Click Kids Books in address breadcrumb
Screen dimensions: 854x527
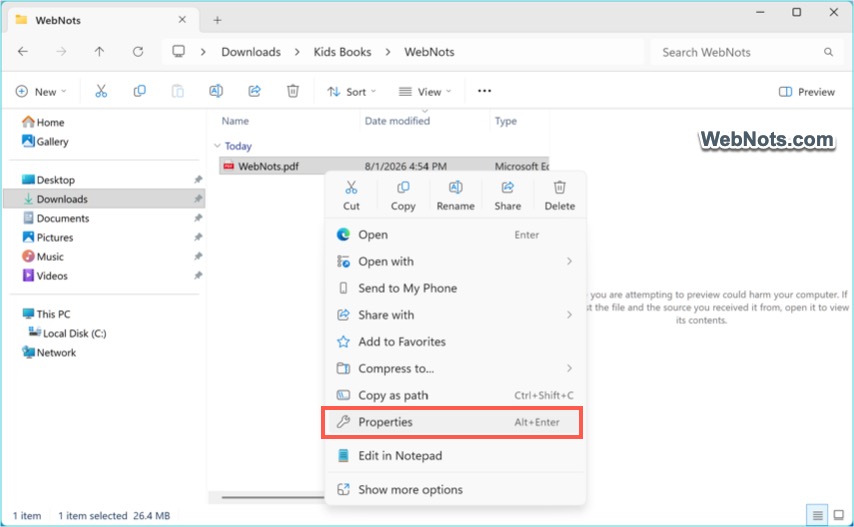342,52
